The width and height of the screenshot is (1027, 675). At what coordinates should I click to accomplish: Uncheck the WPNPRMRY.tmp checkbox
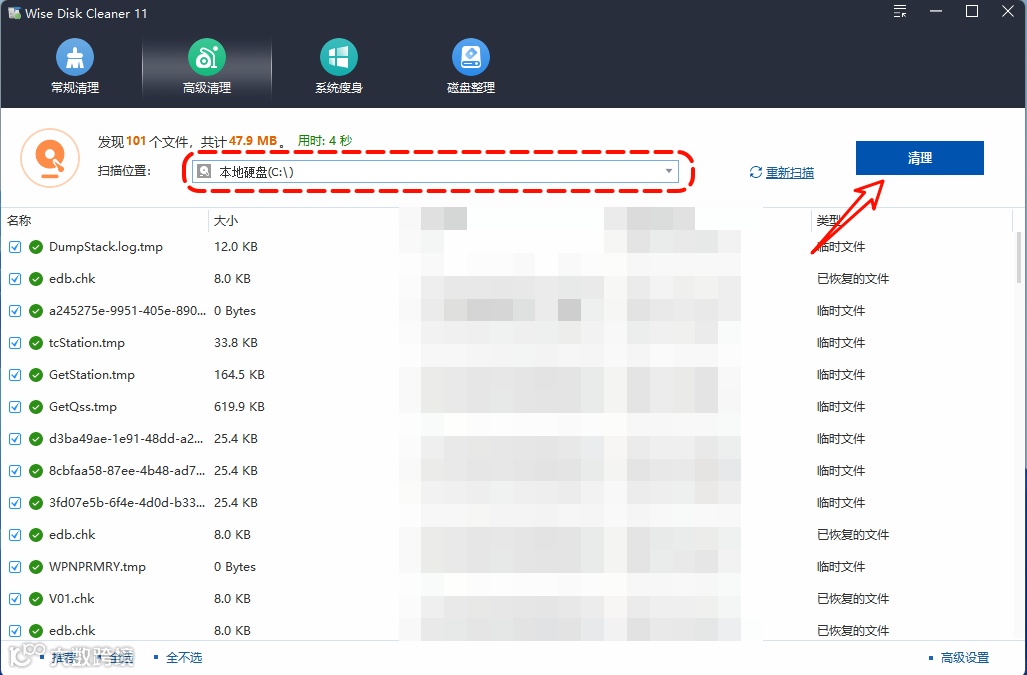click(x=15, y=567)
